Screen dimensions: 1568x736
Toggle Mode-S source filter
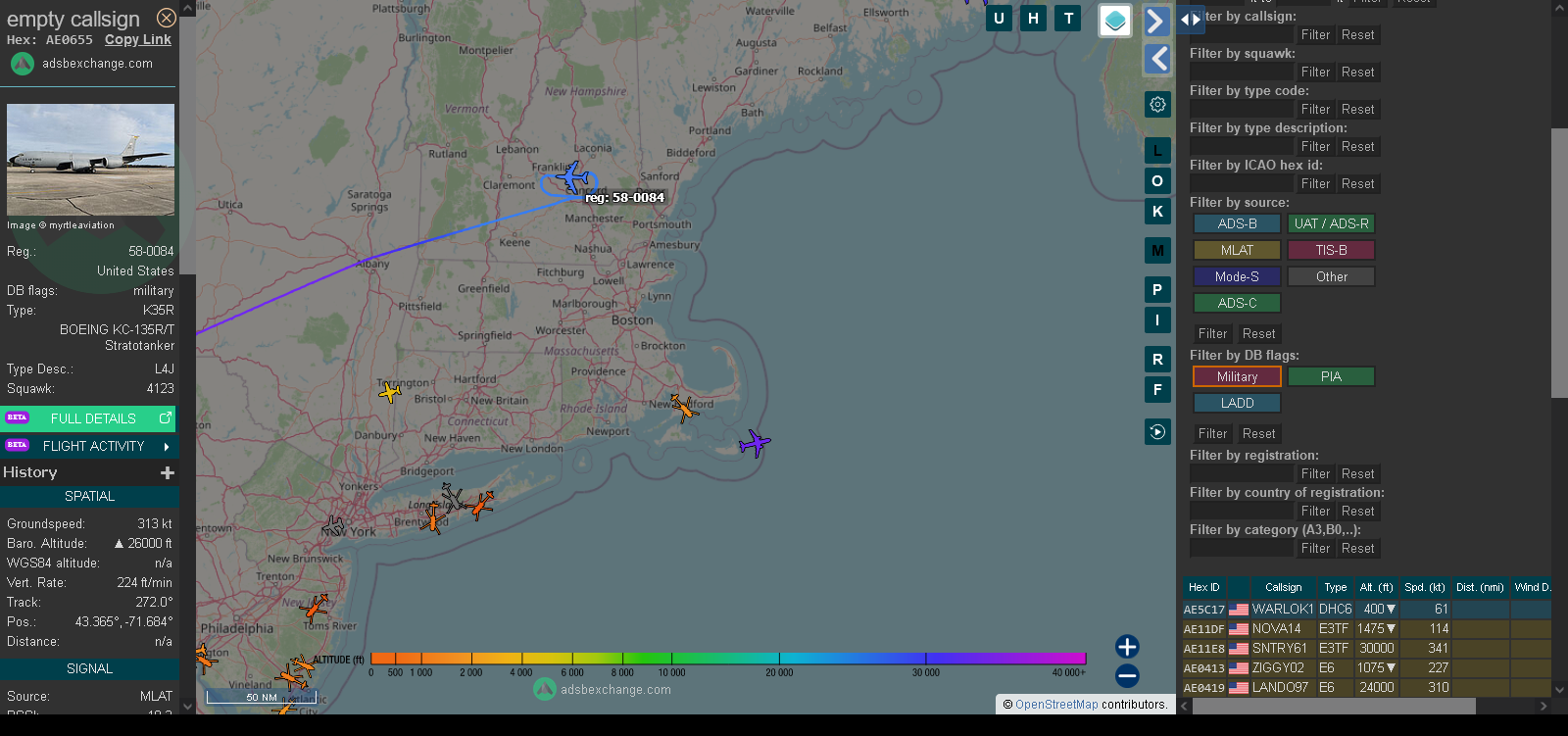[x=1237, y=276]
